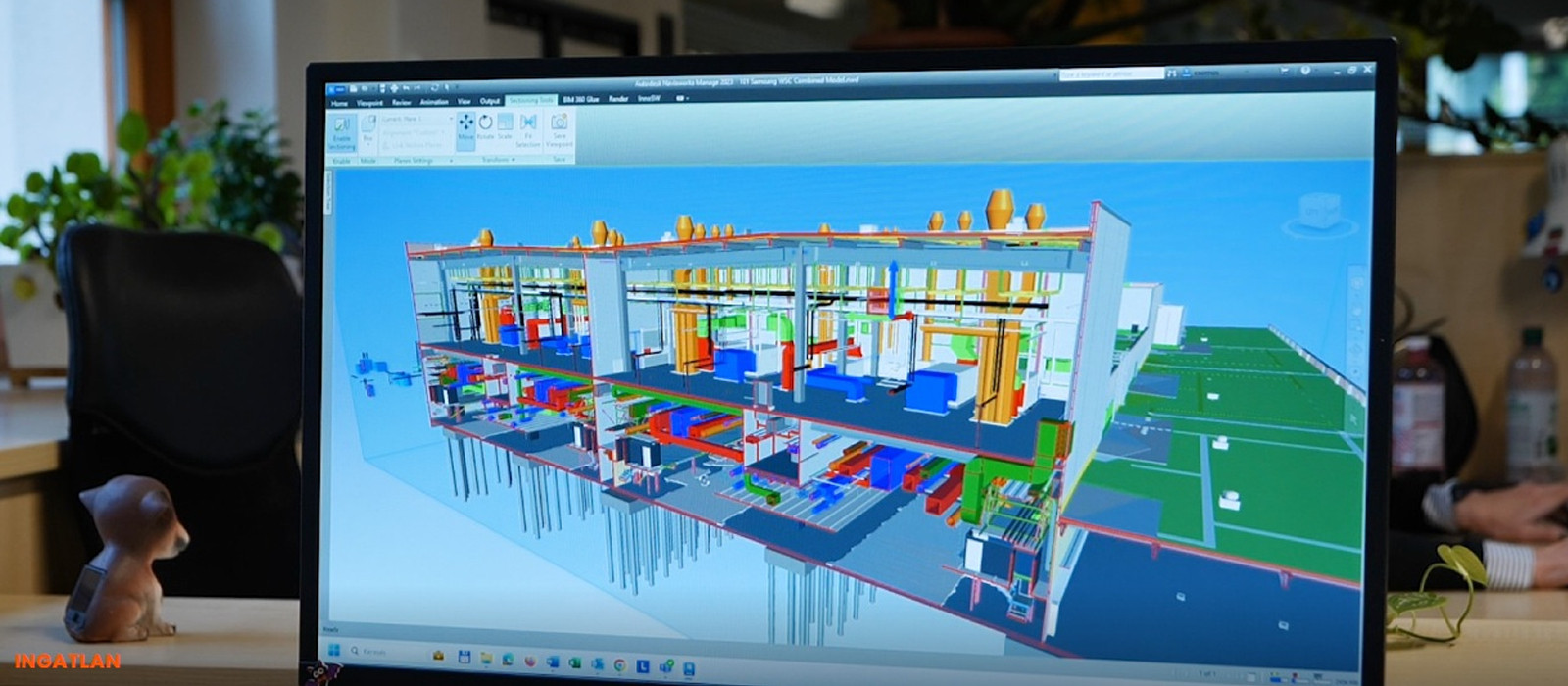
Task: Expand the Transform panel arrow
Action: 514,160
